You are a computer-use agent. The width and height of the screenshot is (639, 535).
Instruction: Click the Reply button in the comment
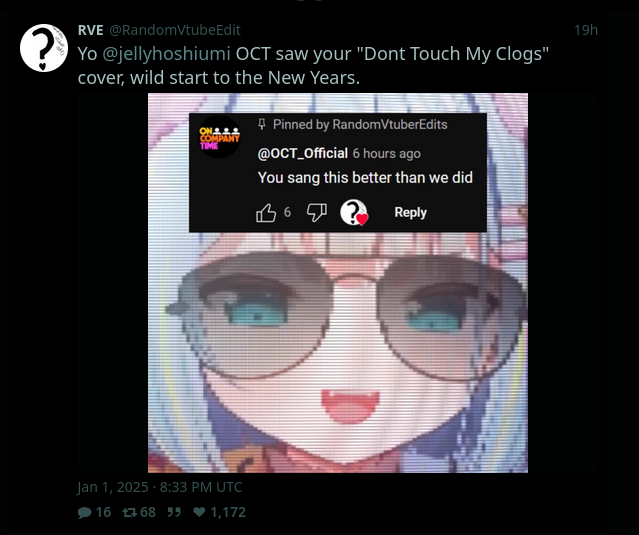coord(410,212)
